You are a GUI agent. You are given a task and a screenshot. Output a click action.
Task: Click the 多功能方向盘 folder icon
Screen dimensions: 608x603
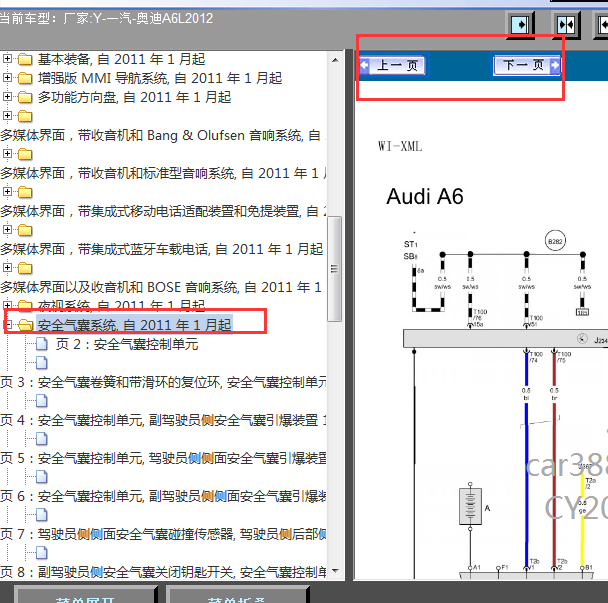tap(25, 97)
